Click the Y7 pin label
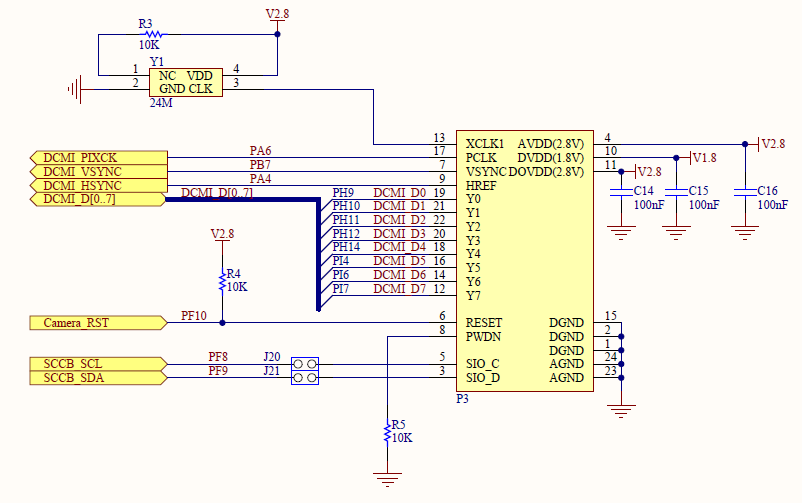 coord(473,296)
